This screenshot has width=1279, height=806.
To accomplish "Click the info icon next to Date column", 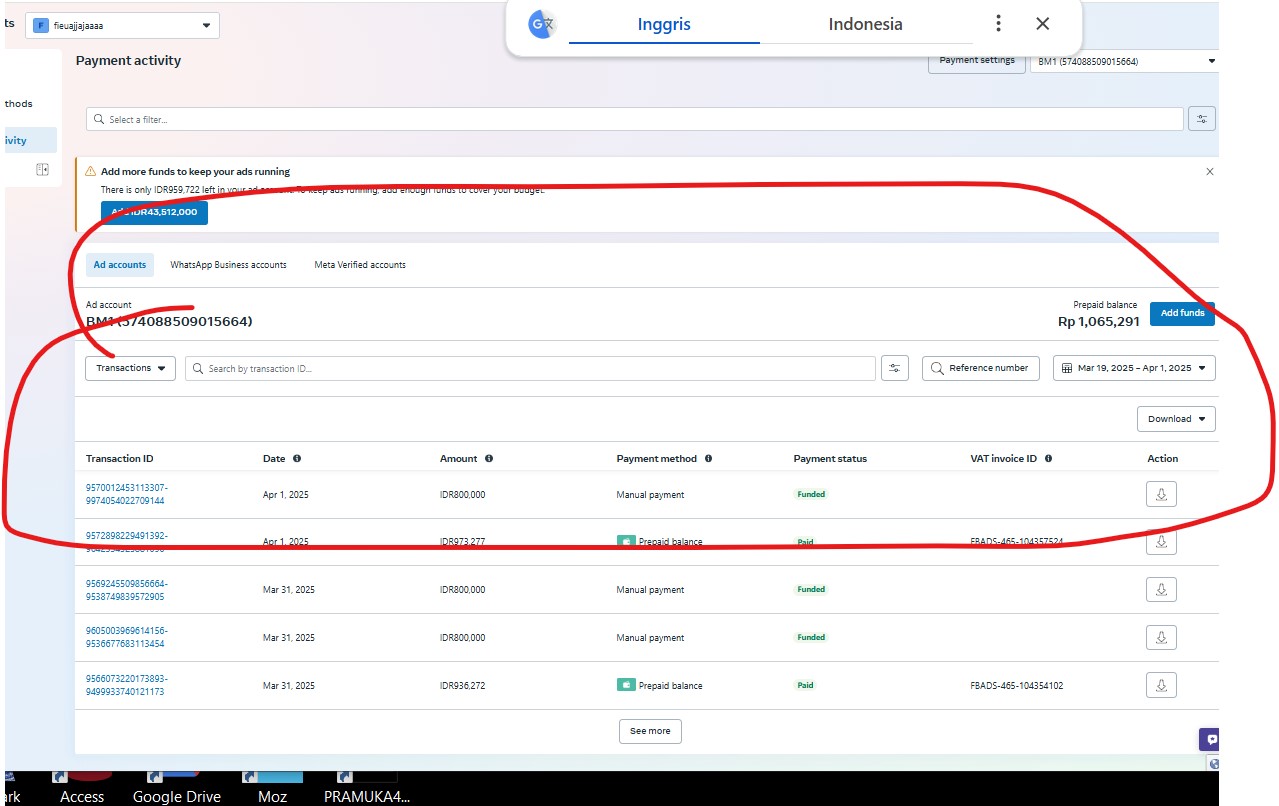I will [297, 459].
